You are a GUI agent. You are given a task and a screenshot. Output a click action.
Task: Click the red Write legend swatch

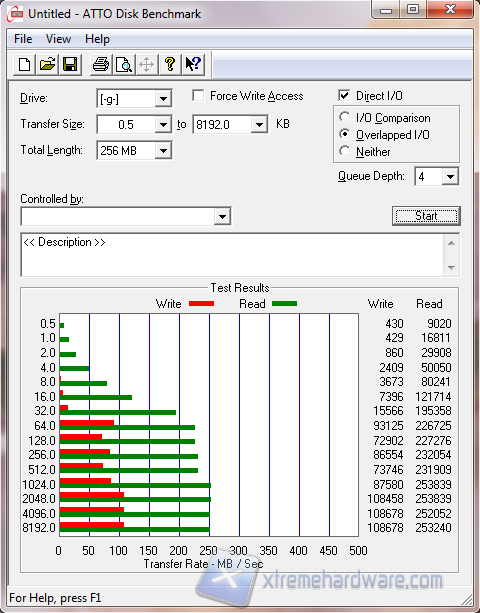[201, 303]
